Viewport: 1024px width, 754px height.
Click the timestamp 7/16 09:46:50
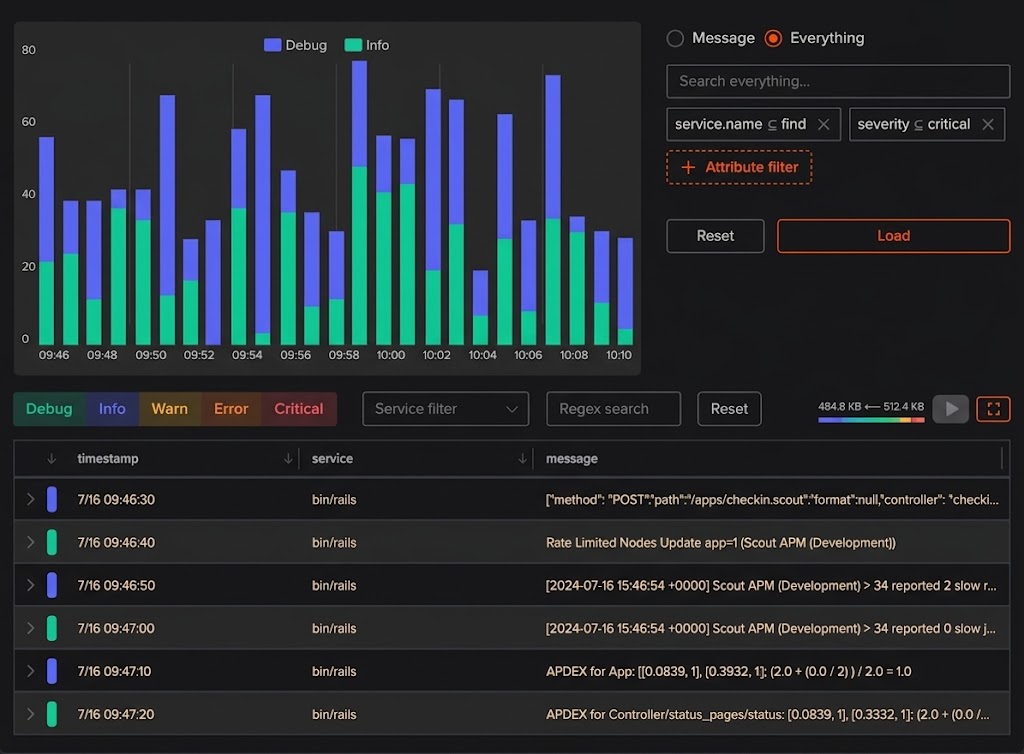pyautogui.click(x=116, y=586)
